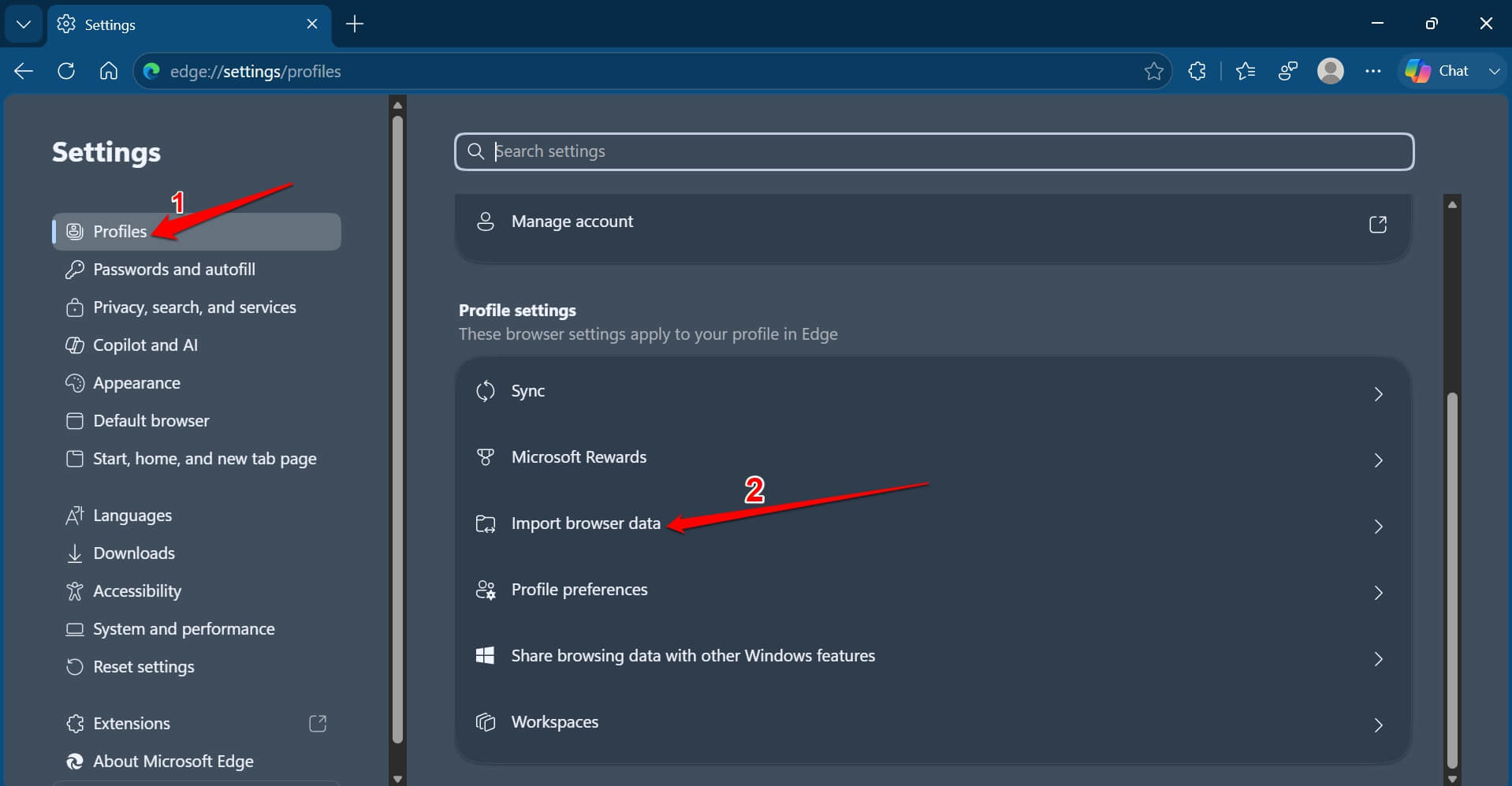1512x786 pixels.
Task: Open Default browser settings
Action: (196, 421)
